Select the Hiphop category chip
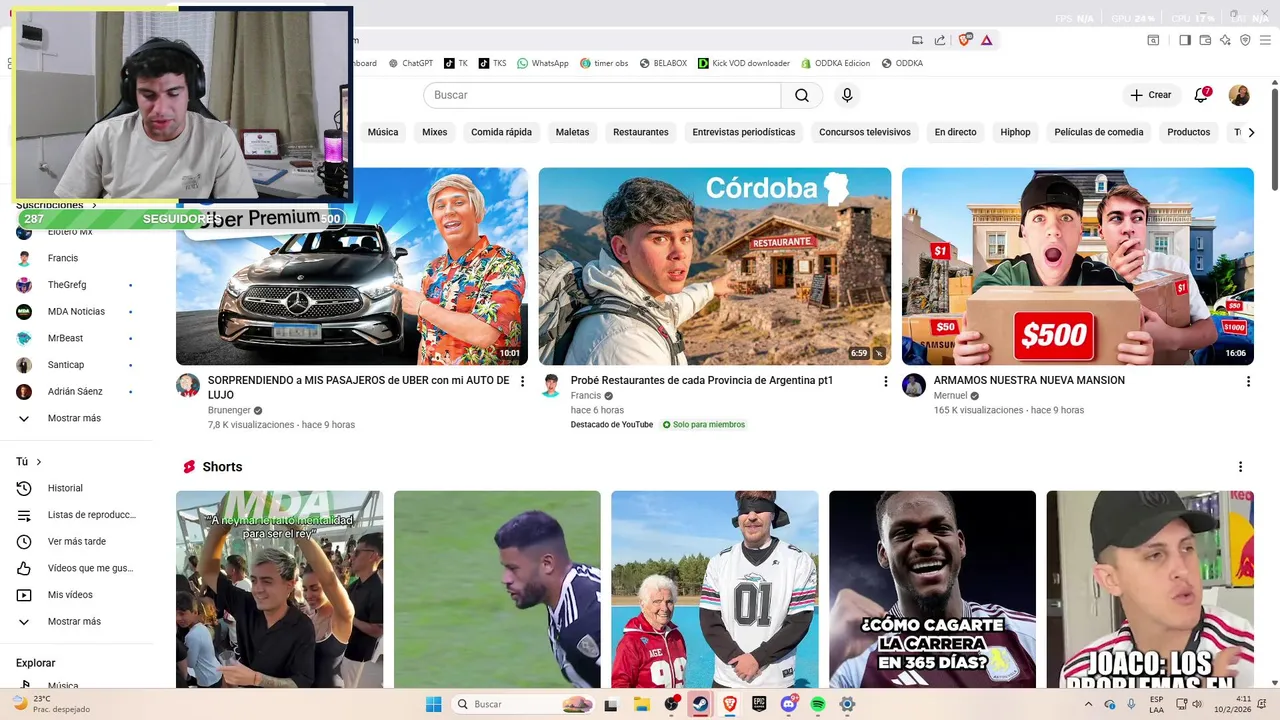The height and width of the screenshot is (720, 1280). tap(1015, 132)
